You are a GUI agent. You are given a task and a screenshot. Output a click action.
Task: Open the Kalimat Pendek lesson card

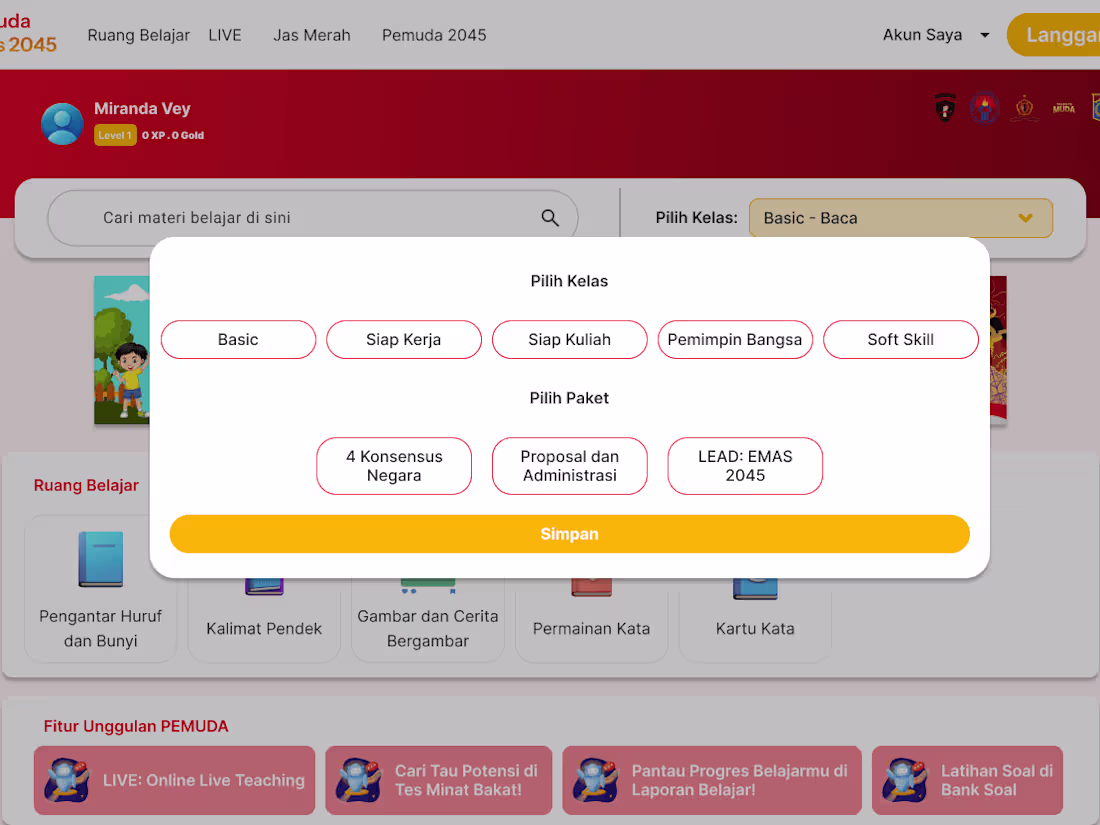click(264, 621)
